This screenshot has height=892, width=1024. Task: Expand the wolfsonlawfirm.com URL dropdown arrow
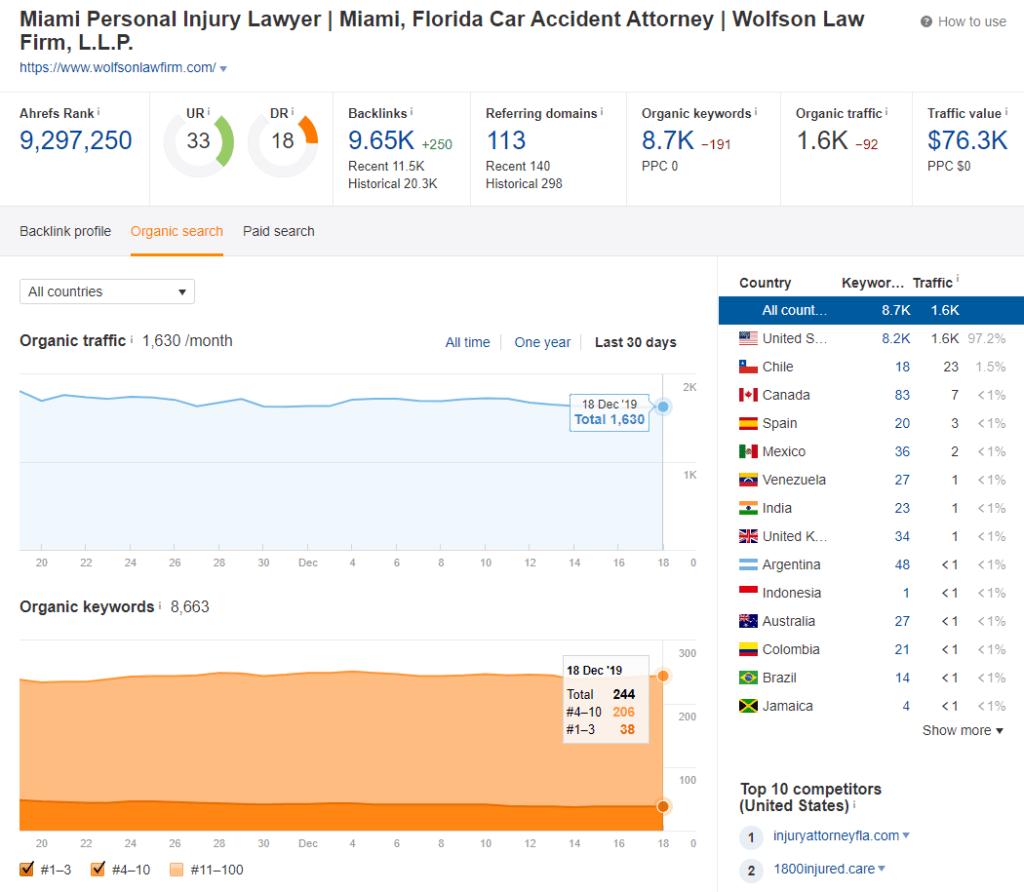[x=223, y=69]
